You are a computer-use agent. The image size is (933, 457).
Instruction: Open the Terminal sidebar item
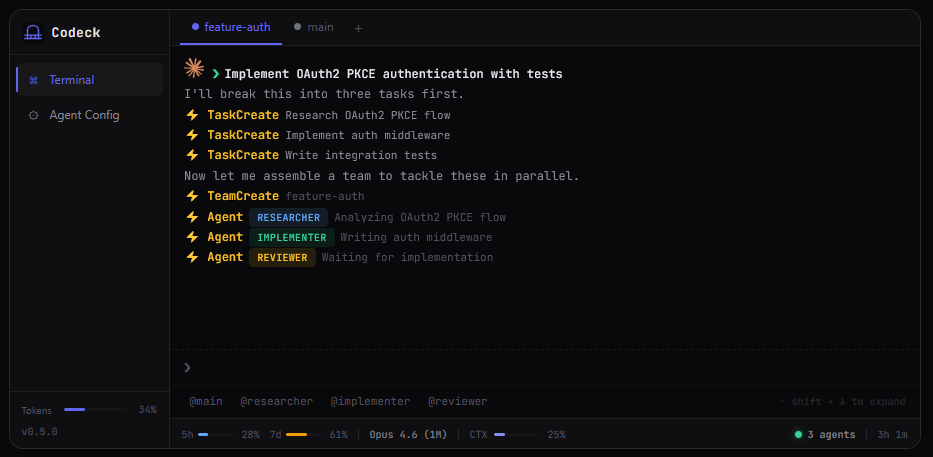click(89, 80)
